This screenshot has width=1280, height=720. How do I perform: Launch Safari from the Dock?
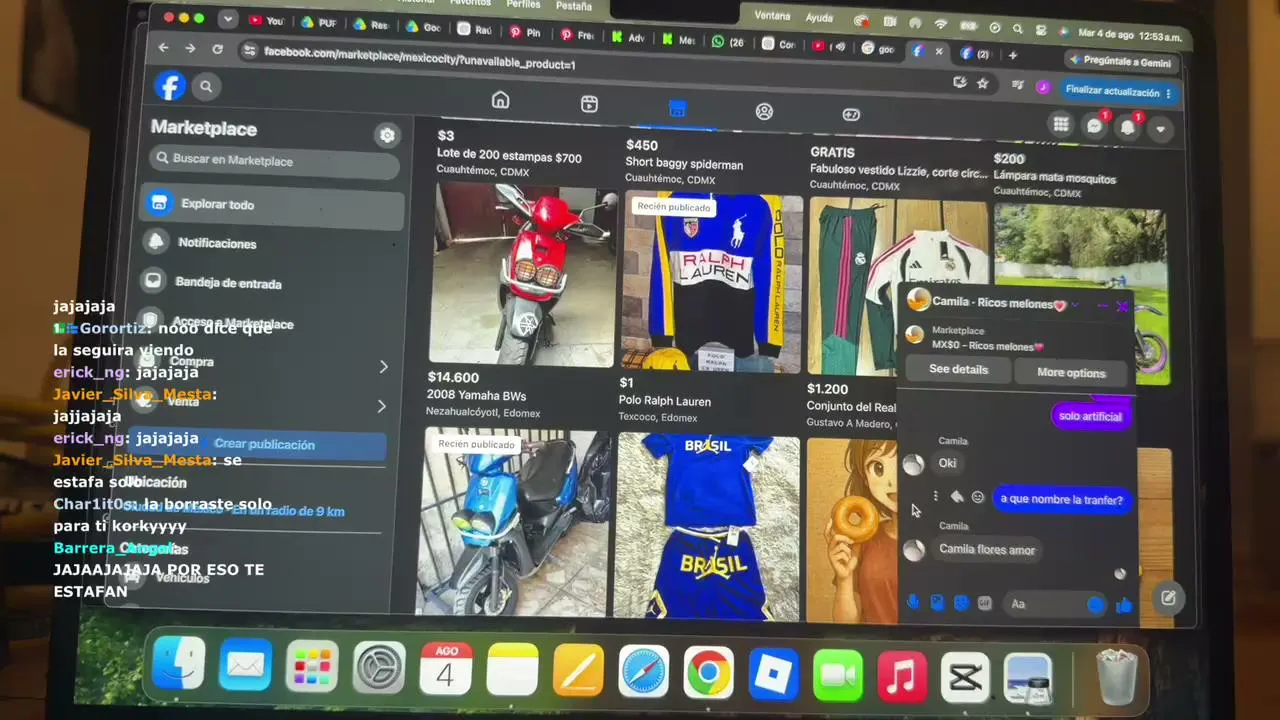pos(643,672)
